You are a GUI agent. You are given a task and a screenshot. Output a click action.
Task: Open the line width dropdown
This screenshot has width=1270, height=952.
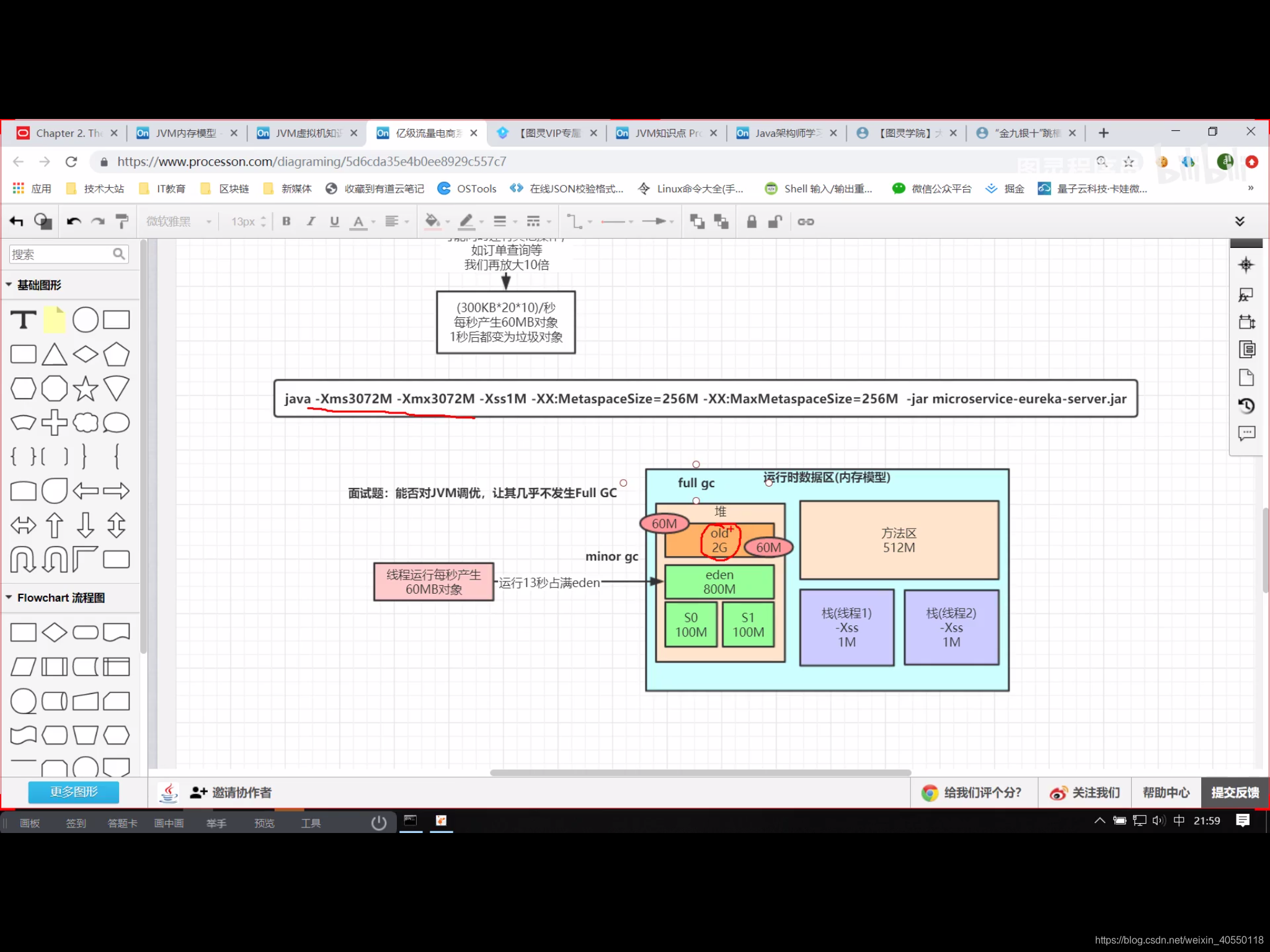pos(505,221)
